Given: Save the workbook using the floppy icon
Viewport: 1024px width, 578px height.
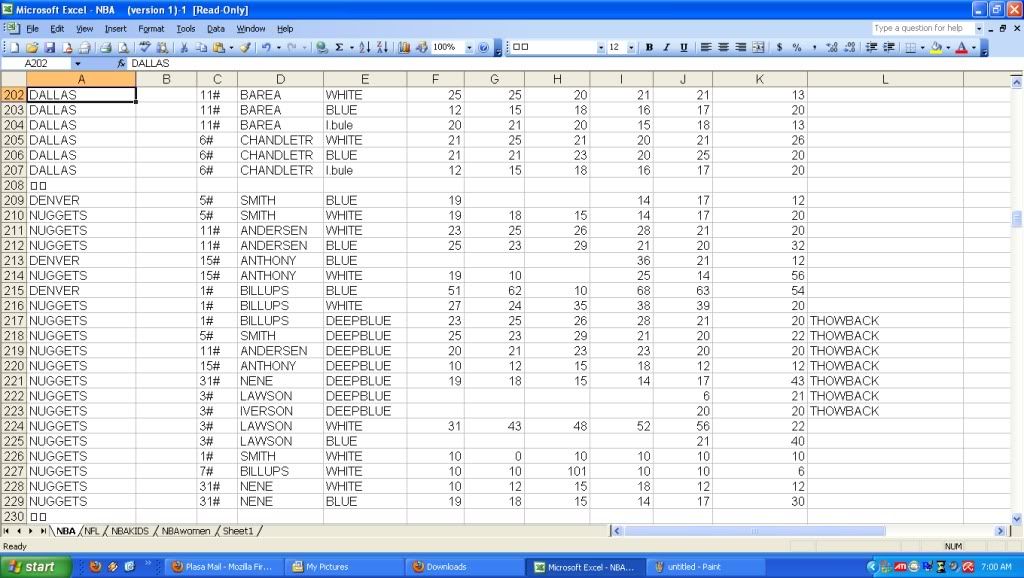Looking at the screenshot, I should (49, 47).
